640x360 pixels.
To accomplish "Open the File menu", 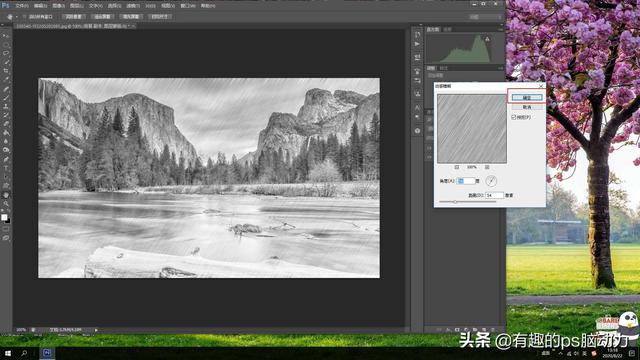I will coord(22,6).
